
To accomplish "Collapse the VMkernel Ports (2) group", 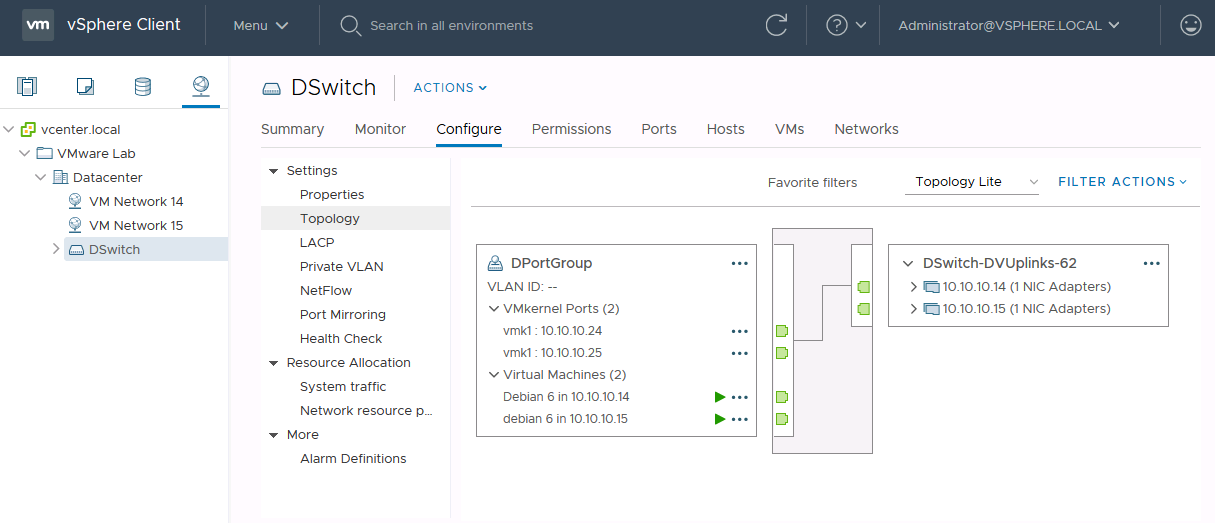I will click(x=493, y=309).
